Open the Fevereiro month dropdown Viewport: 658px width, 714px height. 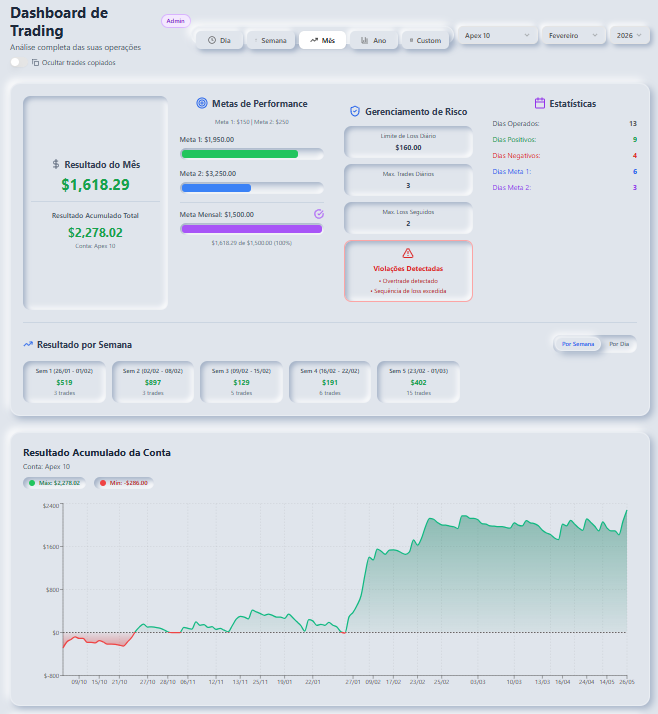pos(573,36)
